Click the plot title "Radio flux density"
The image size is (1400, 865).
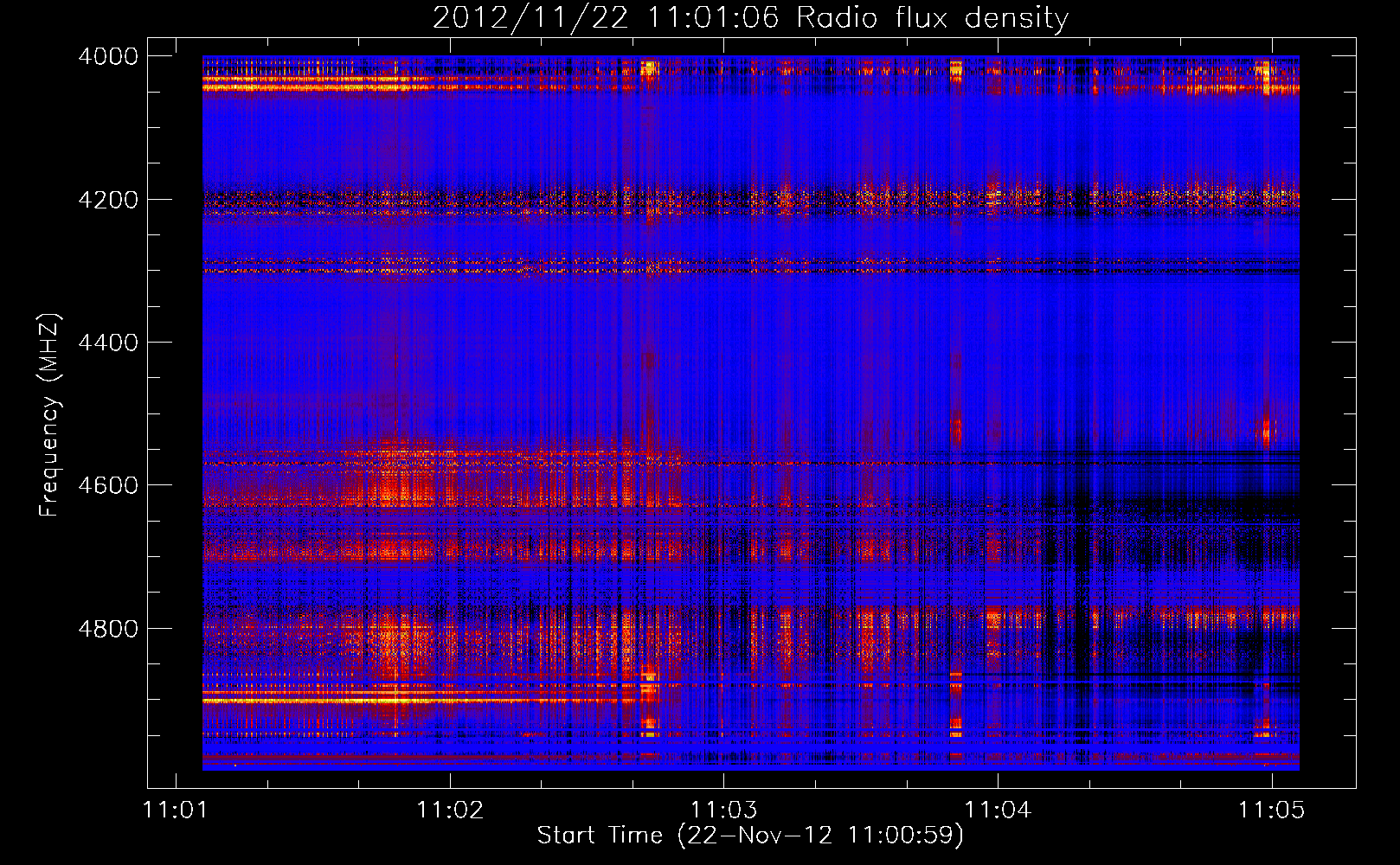[933, 18]
